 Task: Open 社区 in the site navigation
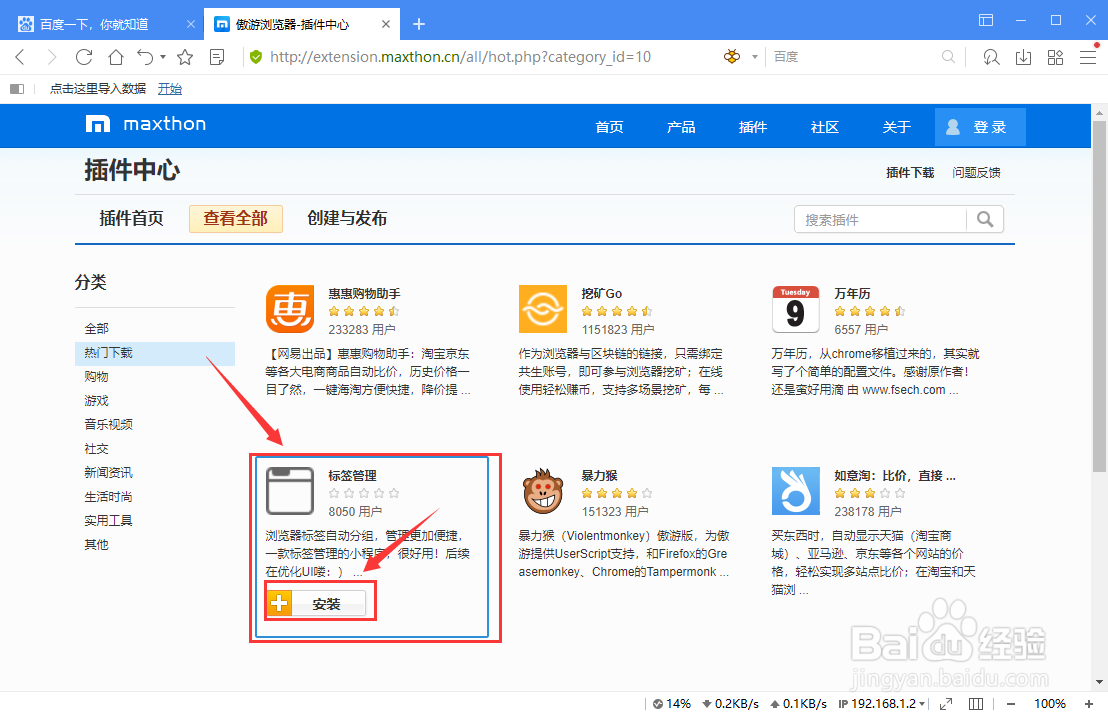coord(825,127)
